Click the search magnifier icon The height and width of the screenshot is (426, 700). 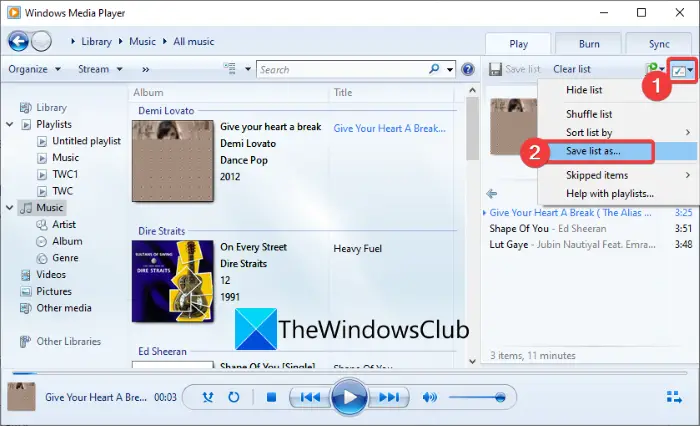pos(434,69)
